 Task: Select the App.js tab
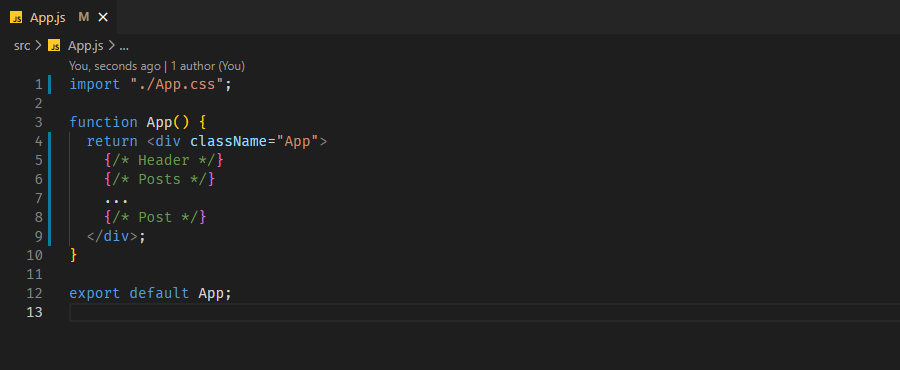(x=59, y=17)
